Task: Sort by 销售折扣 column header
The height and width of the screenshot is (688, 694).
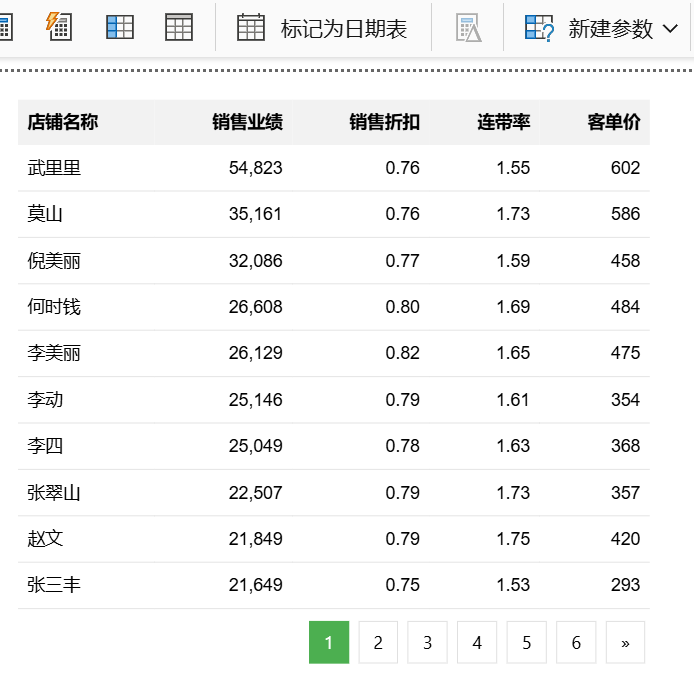Action: point(385,122)
